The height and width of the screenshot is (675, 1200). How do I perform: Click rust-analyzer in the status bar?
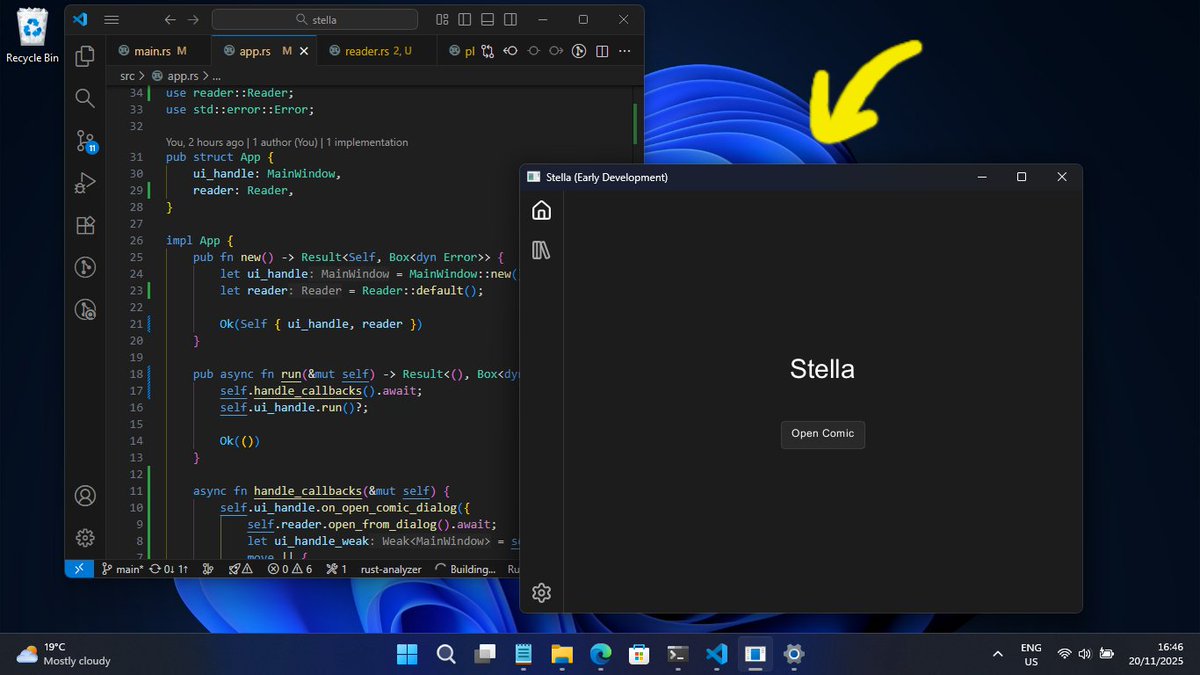(x=391, y=568)
